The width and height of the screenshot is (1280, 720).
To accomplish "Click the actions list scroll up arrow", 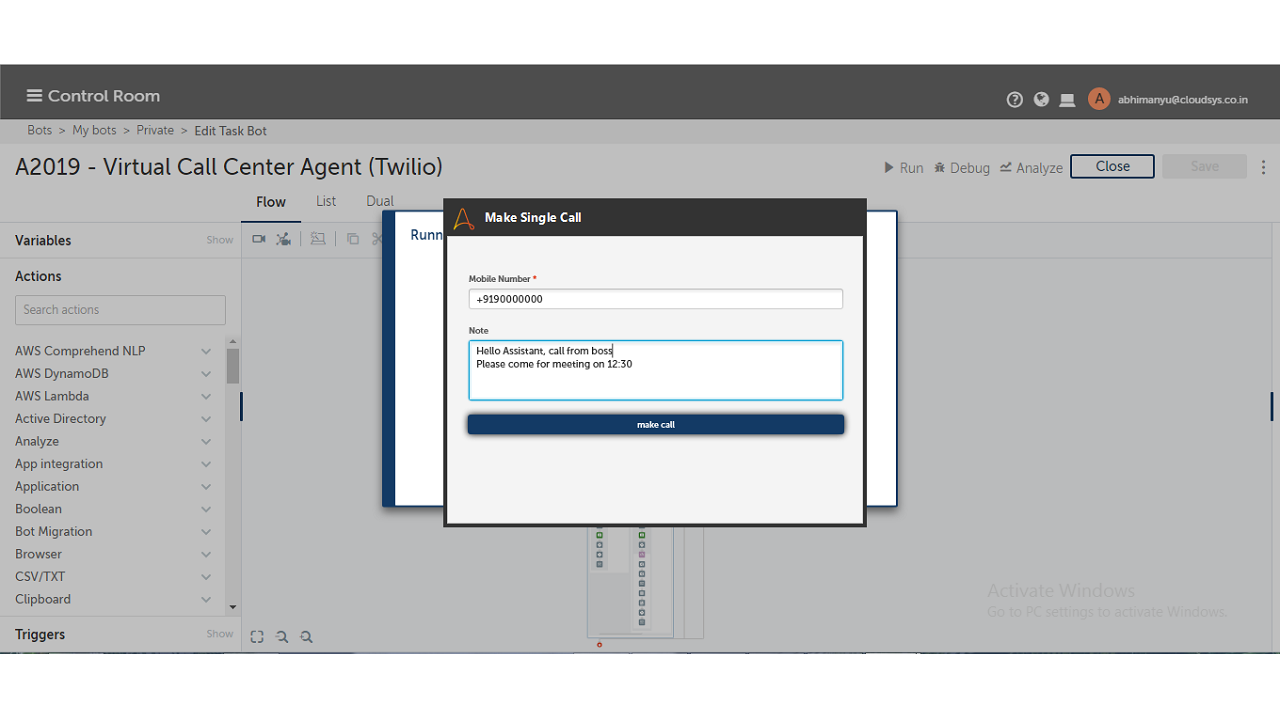I will pos(233,342).
